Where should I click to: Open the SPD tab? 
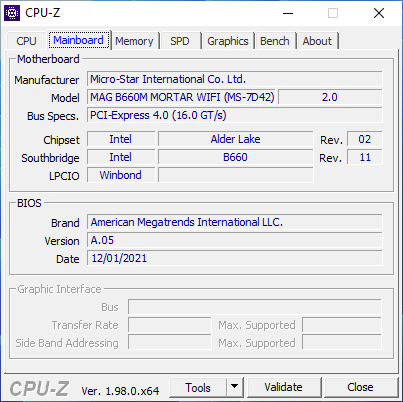pyautogui.click(x=180, y=41)
